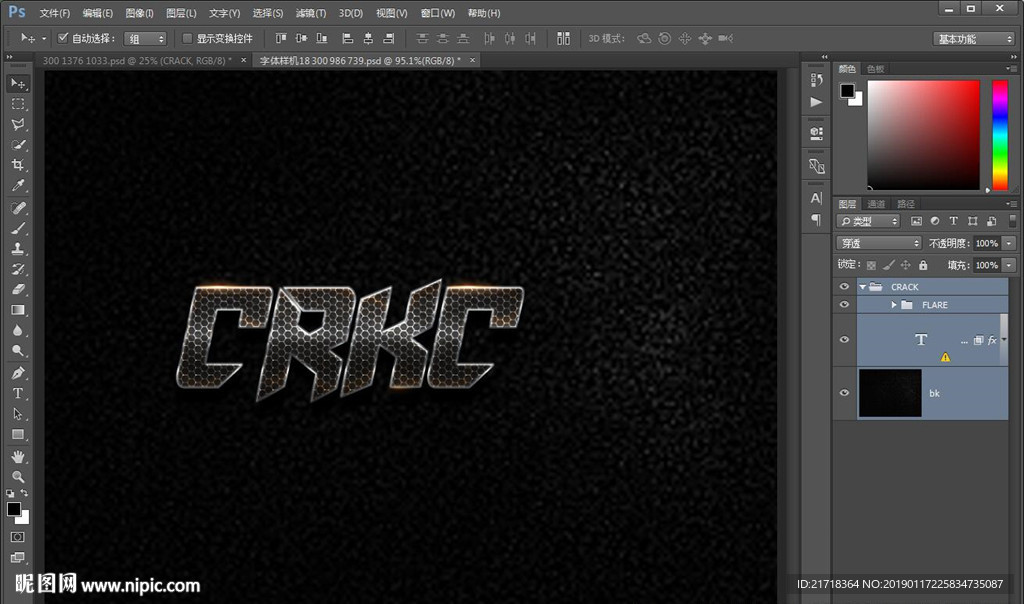Select the Move tool in the toolbox
The width and height of the screenshot is (1024, 604).
18,84
